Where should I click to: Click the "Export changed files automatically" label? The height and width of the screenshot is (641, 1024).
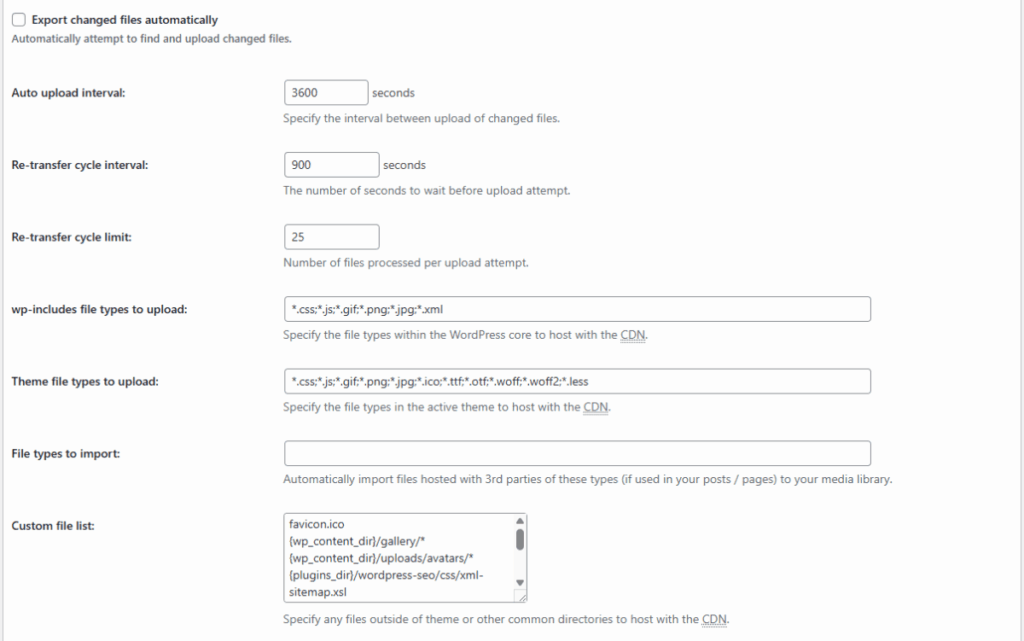(x=124, y=19)
